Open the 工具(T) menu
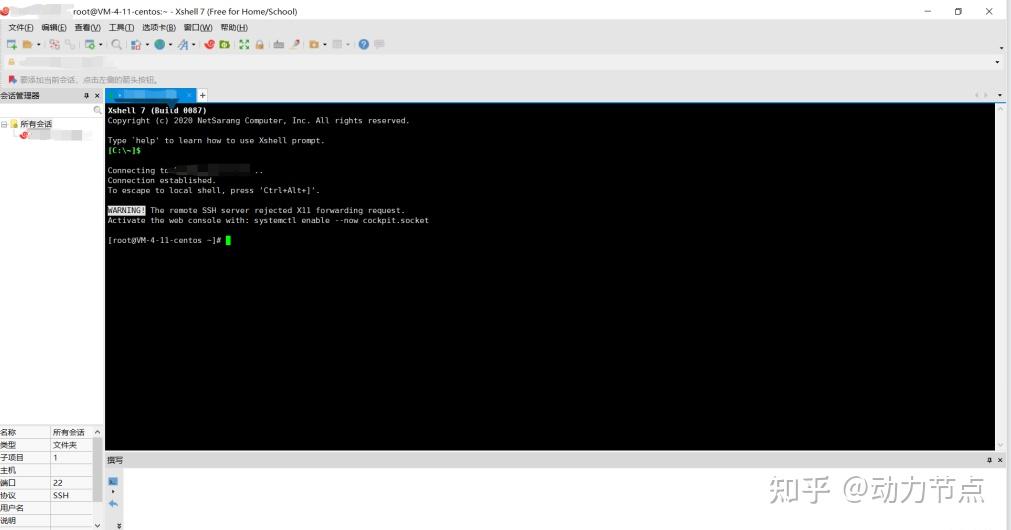The height and width of the screenshot is (530, 1011). pyautogui.click(x=121, y=28)
